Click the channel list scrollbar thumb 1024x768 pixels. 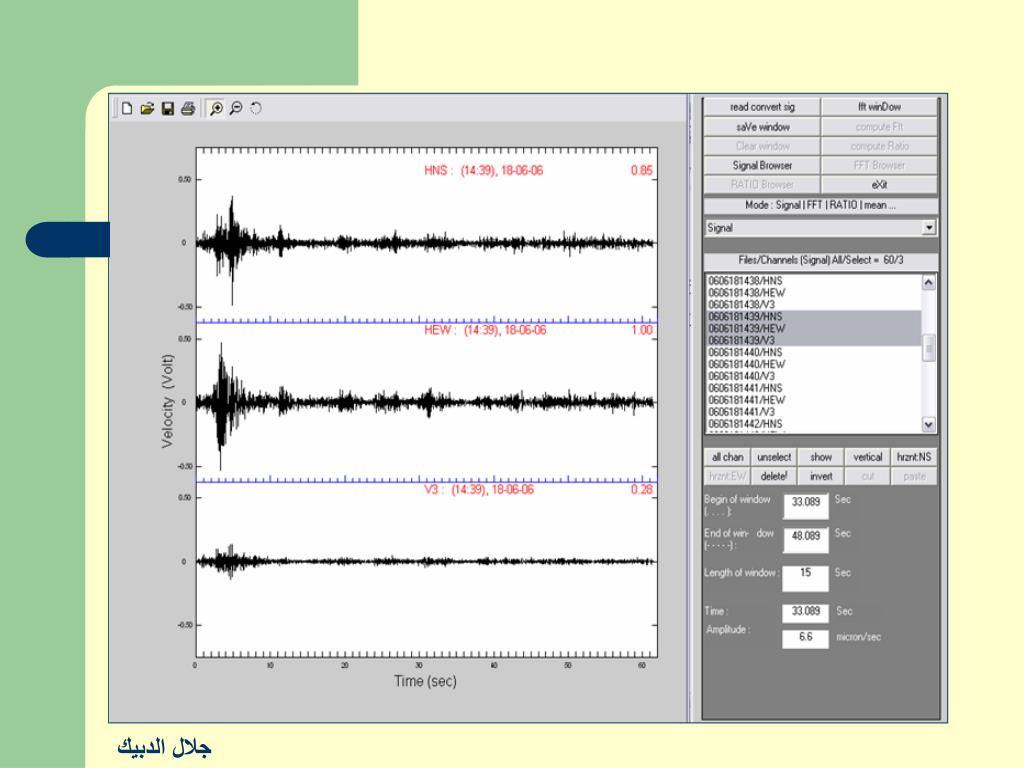928,347
